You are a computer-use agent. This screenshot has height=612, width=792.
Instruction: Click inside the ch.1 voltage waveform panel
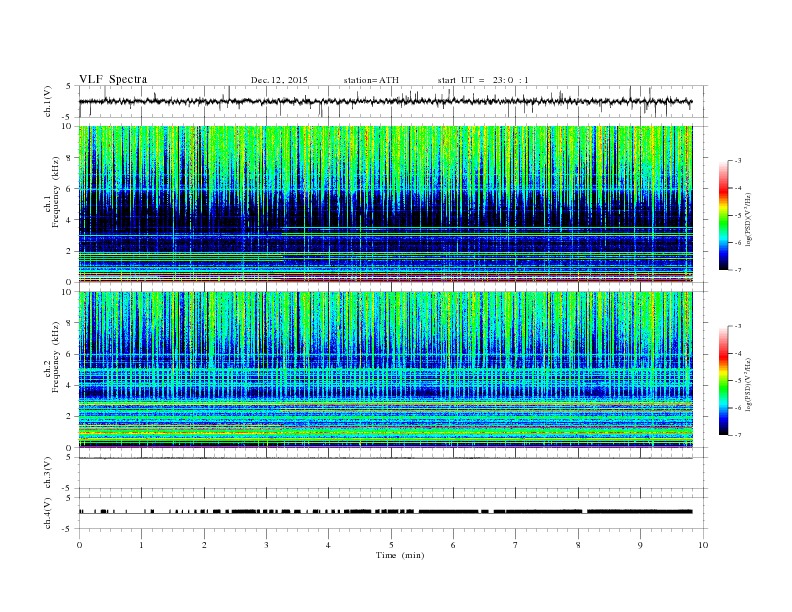[393, 101]
